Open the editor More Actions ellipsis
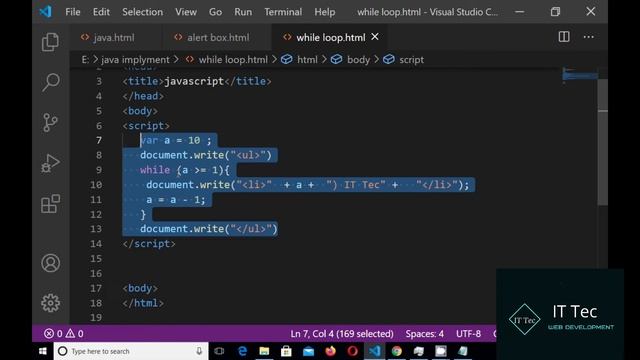The width and height of the screenshot is (640, 360). [588, 37]
